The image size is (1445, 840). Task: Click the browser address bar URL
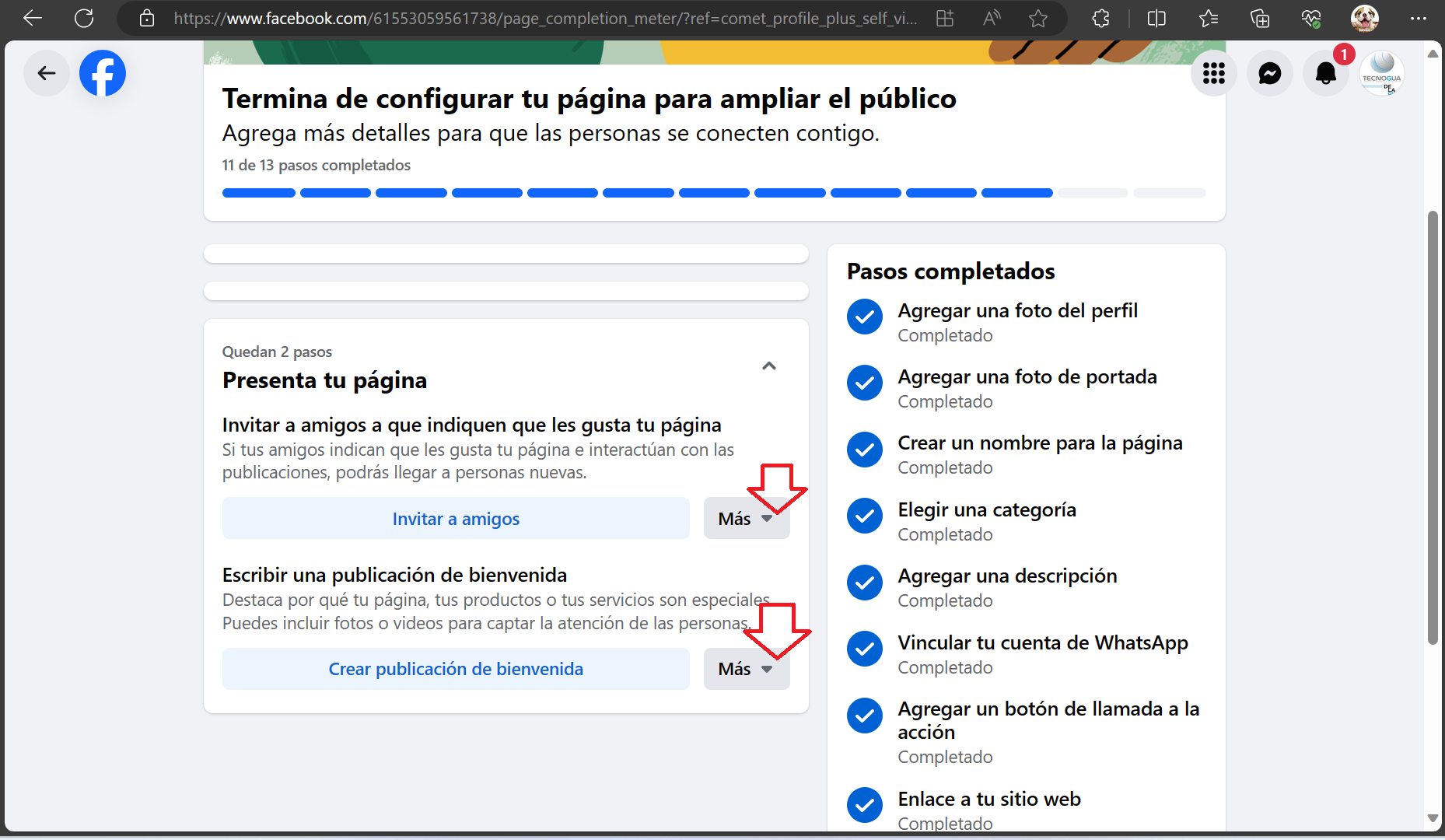tap(544, 18)
